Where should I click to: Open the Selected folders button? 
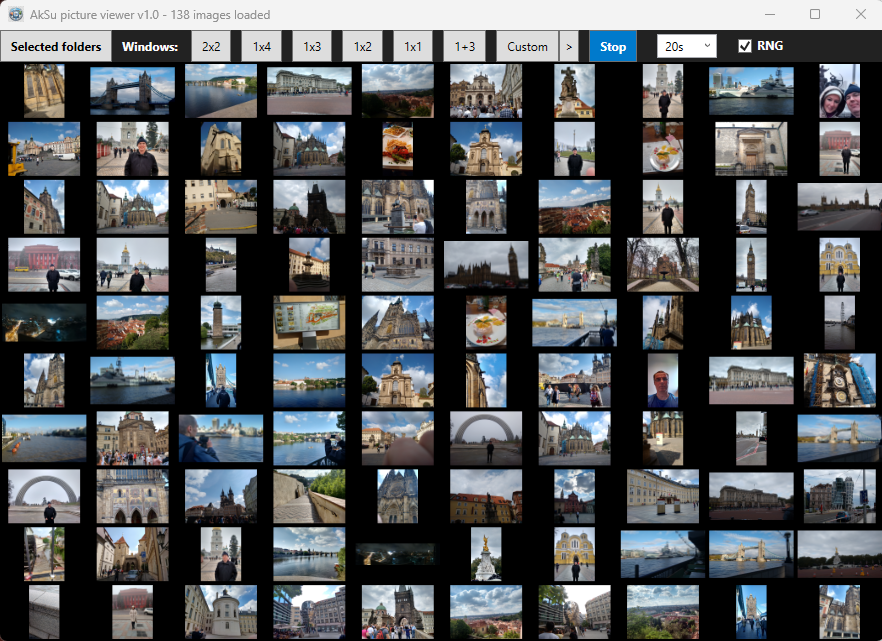pos(56,46)
